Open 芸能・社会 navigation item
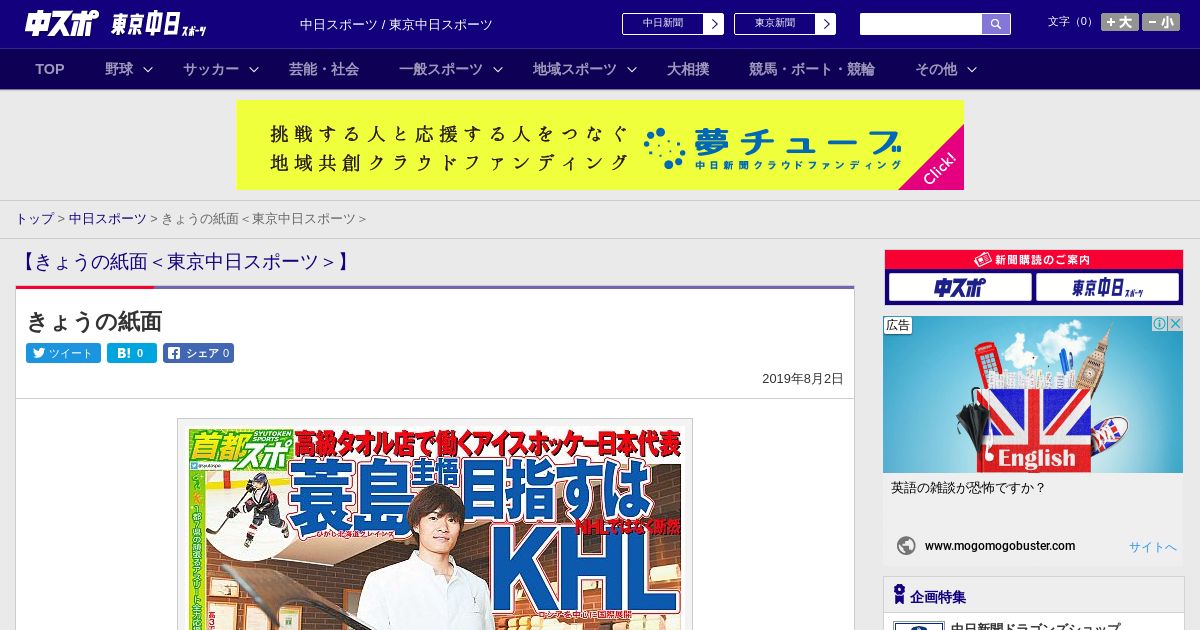The height and width of the screenshot is (630, 1200). [324, 69]
